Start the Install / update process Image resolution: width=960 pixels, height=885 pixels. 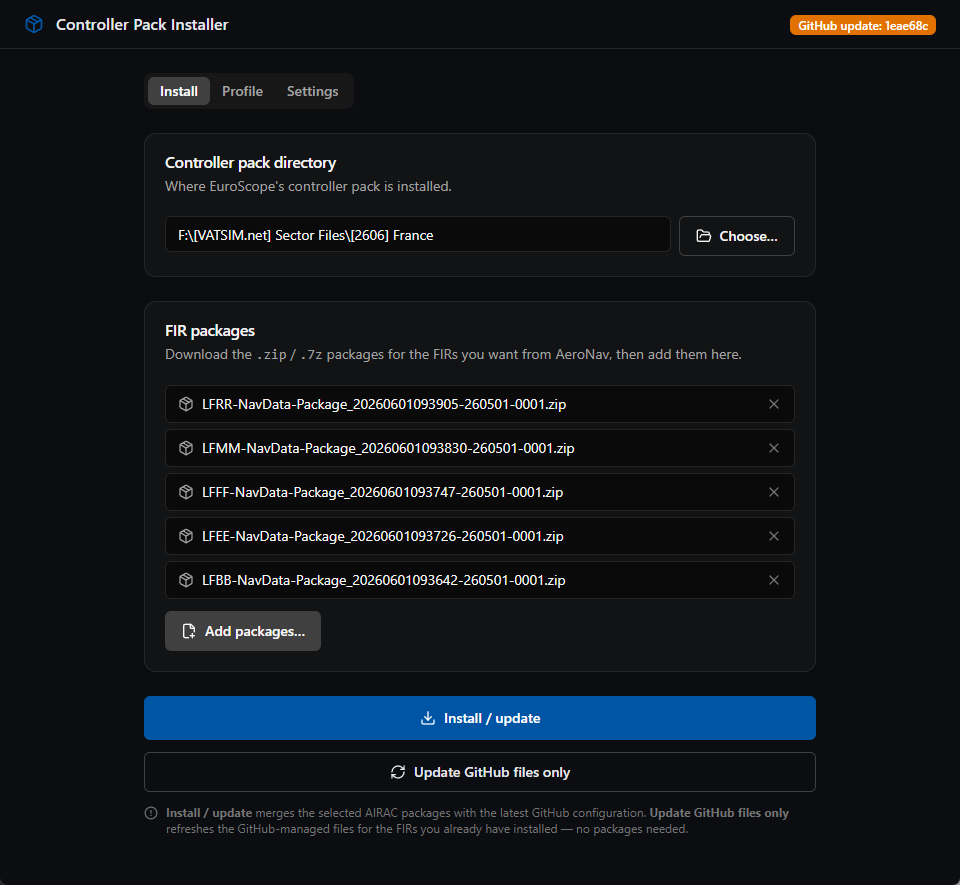pyautogui.click(x=480, y=718)
